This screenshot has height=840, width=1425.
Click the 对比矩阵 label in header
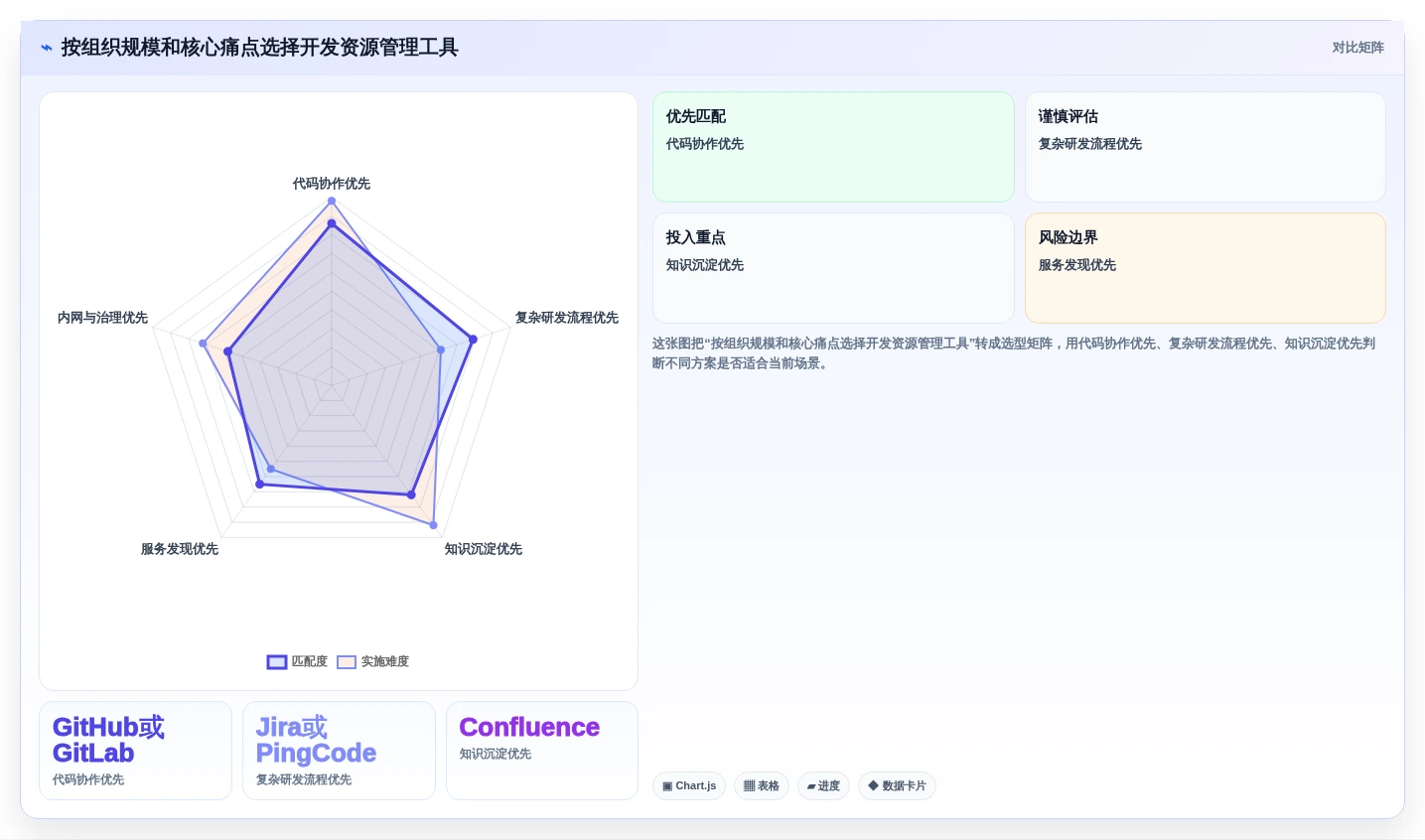[1357, 48]
